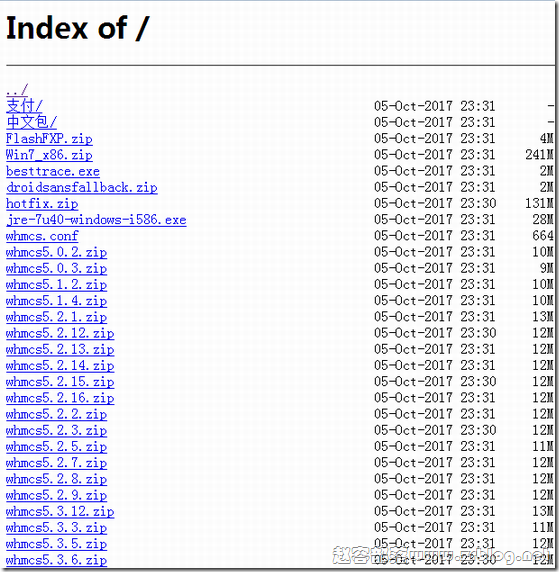The image size is (559, 572).
Task: Download Win7_x86.zip
Action: [49, 155]
